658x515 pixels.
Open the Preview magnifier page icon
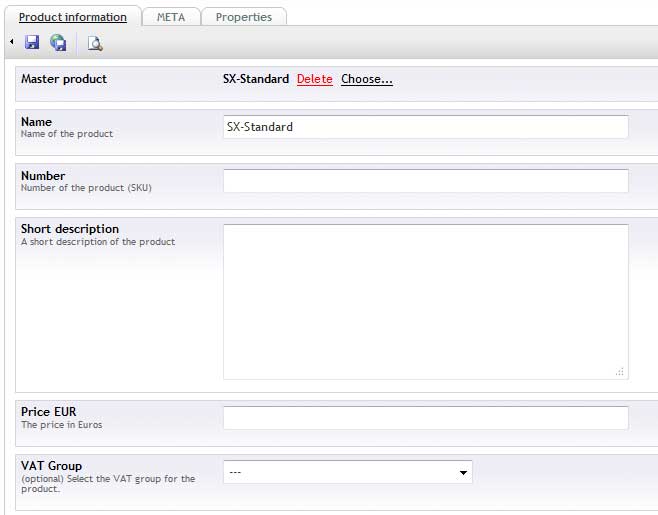(95, 43)
